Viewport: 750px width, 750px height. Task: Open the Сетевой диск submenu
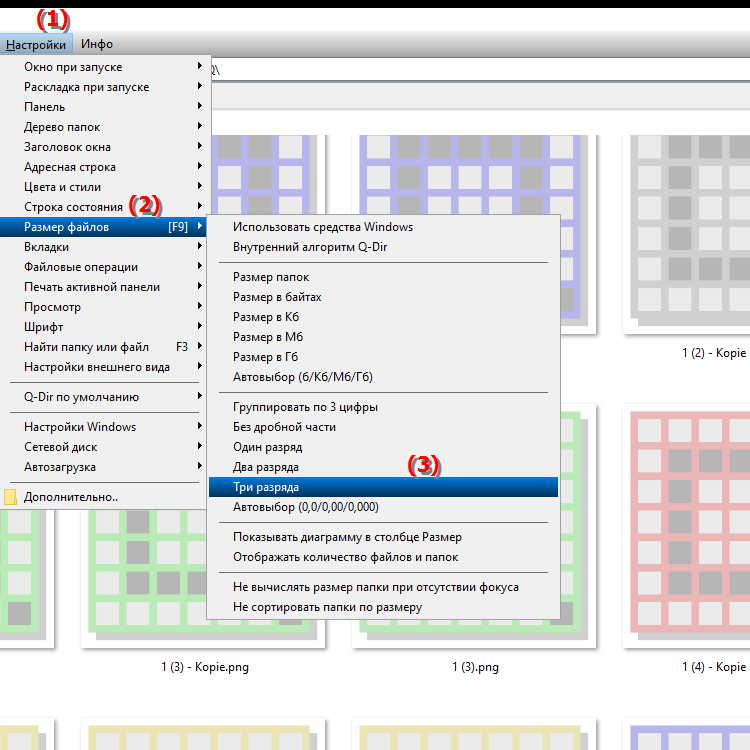60,447
